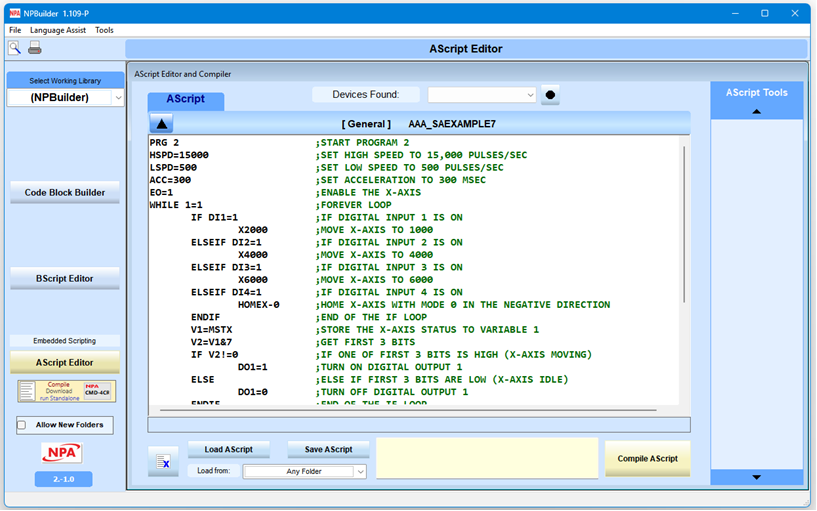Click the down arrow at bottom of AScript Tools
Viewport: 817px width, 511px height.
[757, 477]
